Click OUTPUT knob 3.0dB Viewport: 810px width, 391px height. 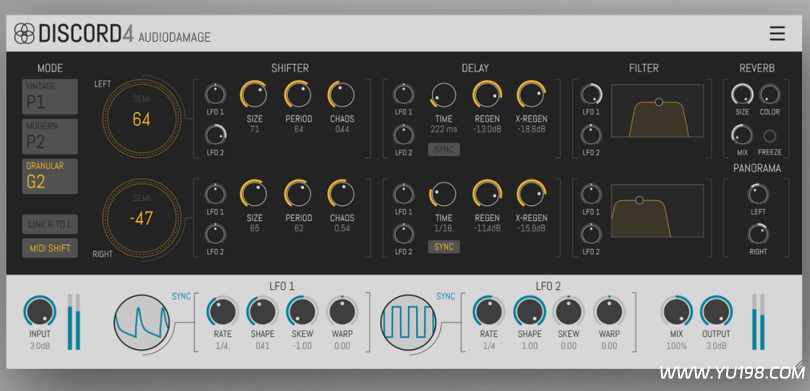[716, 312]
